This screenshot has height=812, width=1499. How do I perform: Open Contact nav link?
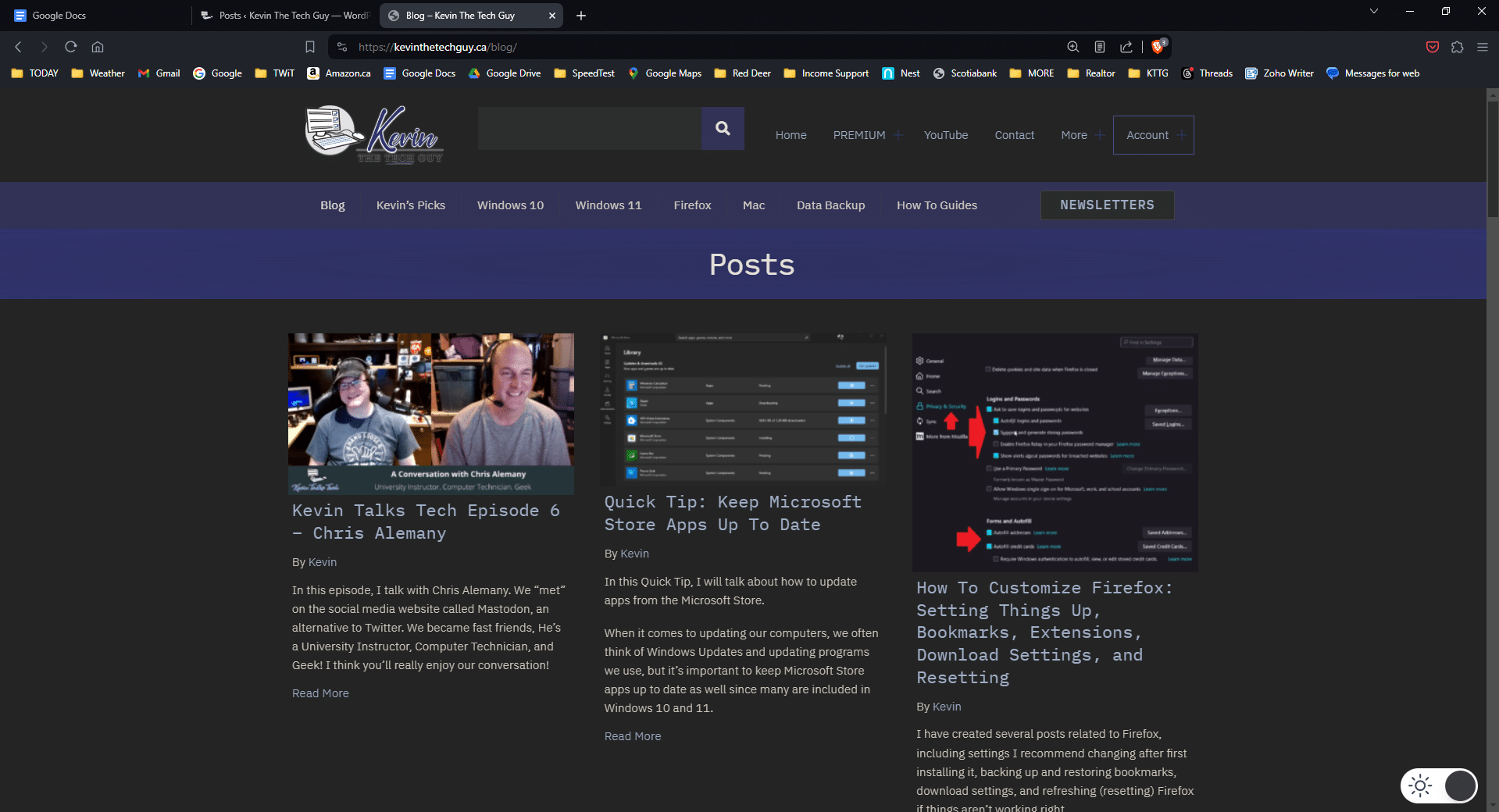click(1015, 135)
